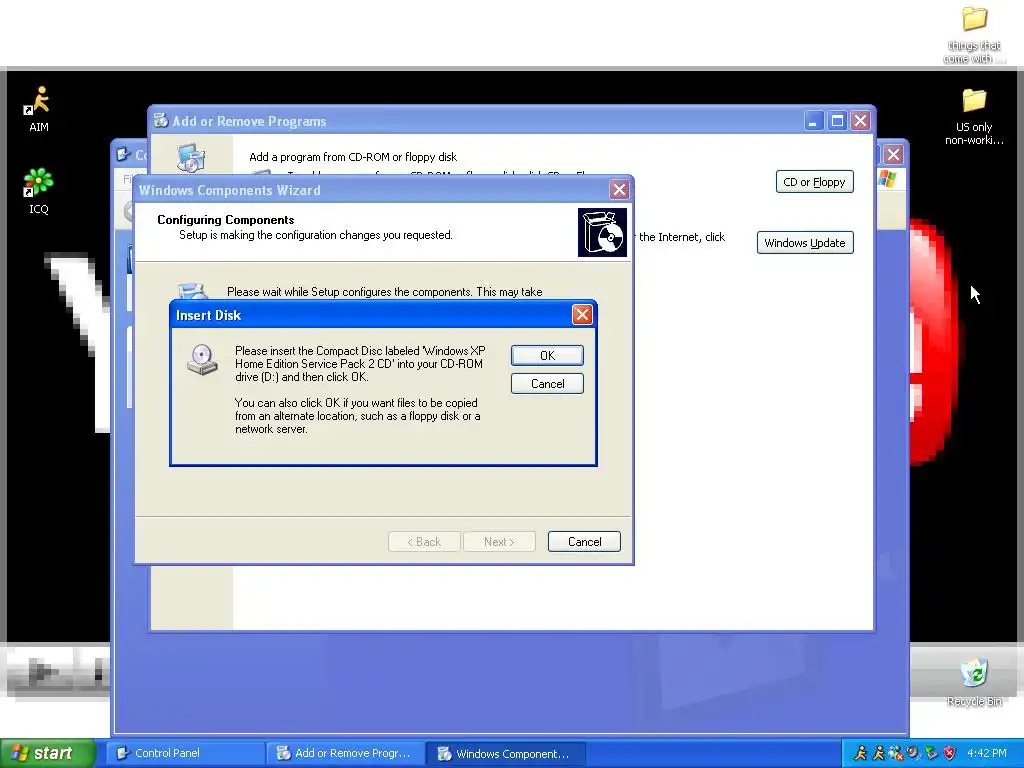Click the Safely Remove Hardware tray icon
The width and height of the screenshot is (1024, 768).
coord(931,753)
